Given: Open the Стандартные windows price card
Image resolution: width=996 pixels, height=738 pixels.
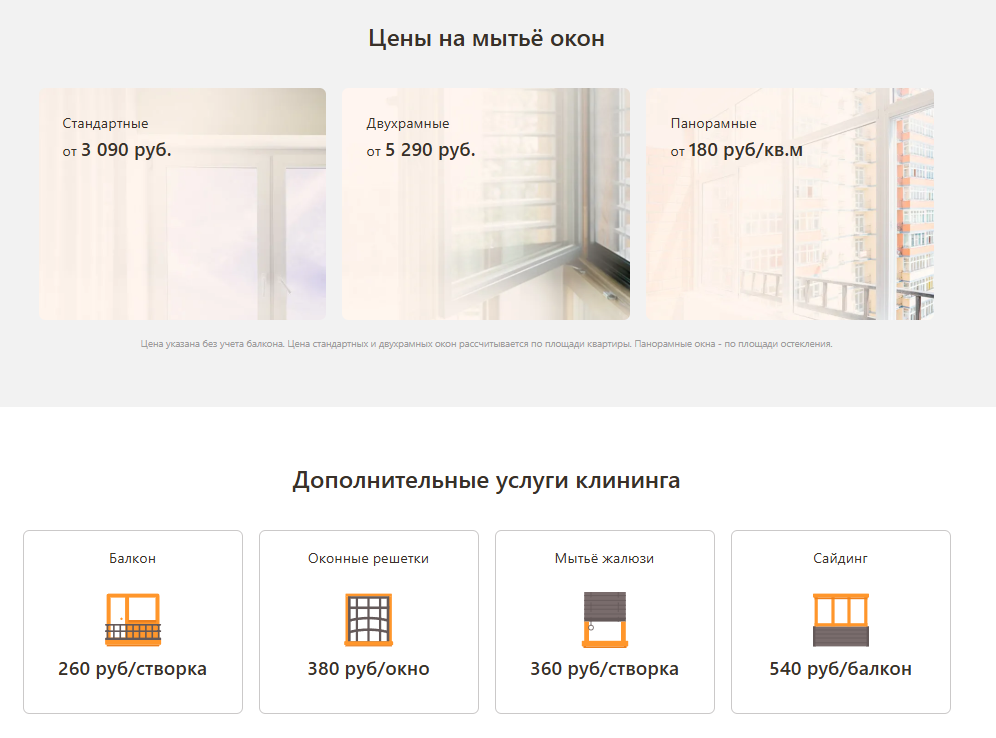Looking at the screenshot, I should 182,204.
